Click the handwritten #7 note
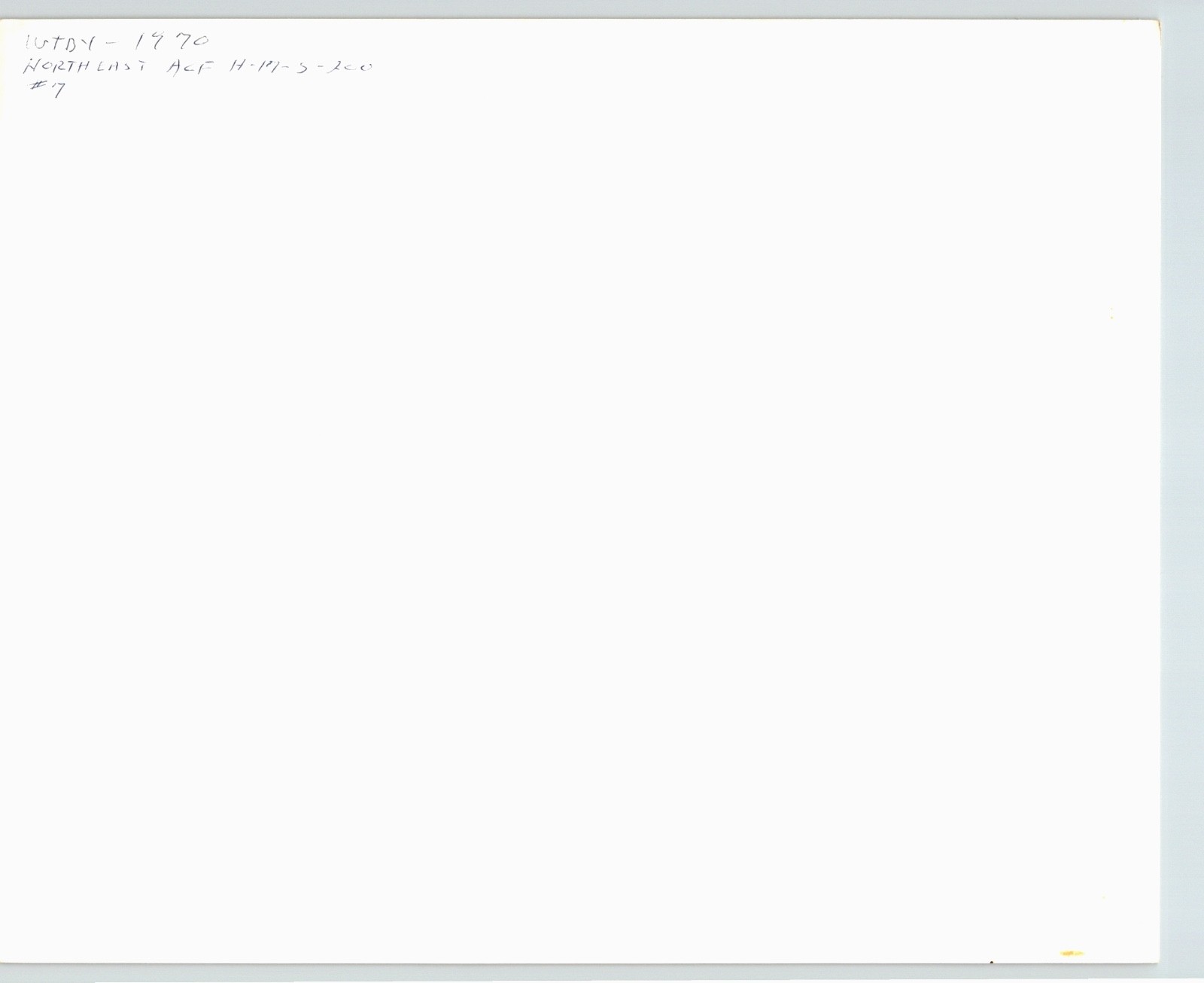 click(46, 89)
